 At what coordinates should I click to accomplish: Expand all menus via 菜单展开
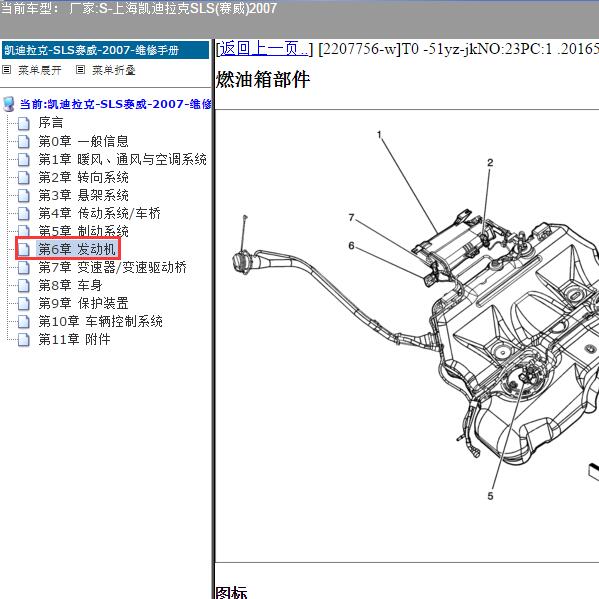click(x=40, y=70)
